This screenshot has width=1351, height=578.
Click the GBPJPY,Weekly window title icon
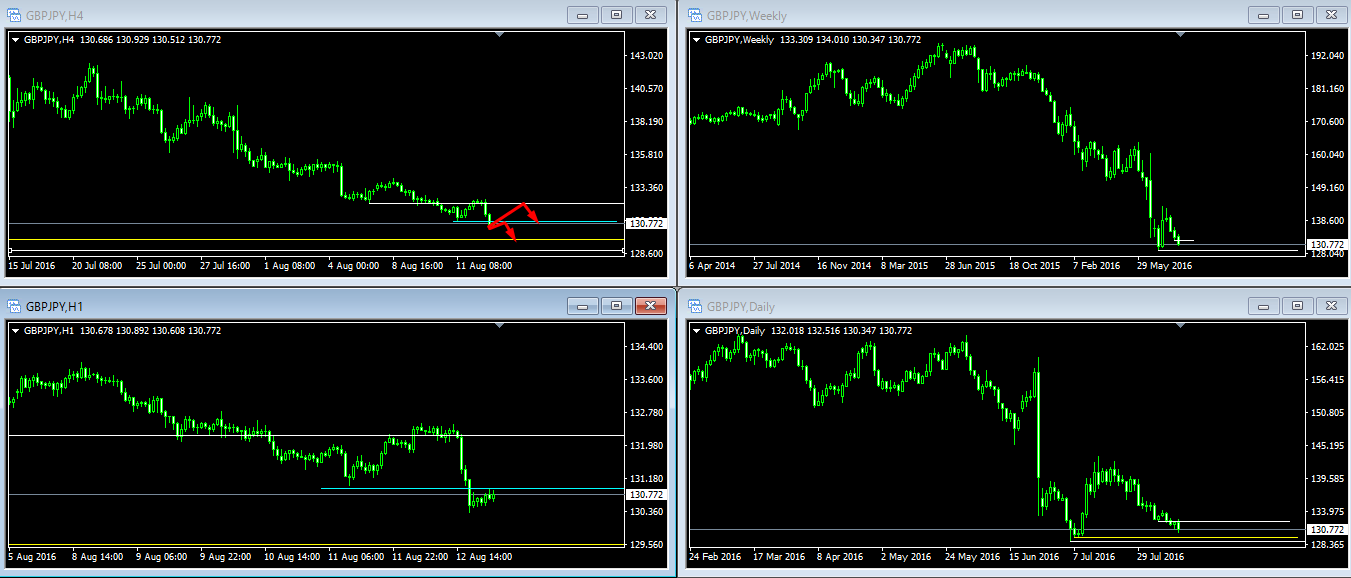click(x=694, y=15)
